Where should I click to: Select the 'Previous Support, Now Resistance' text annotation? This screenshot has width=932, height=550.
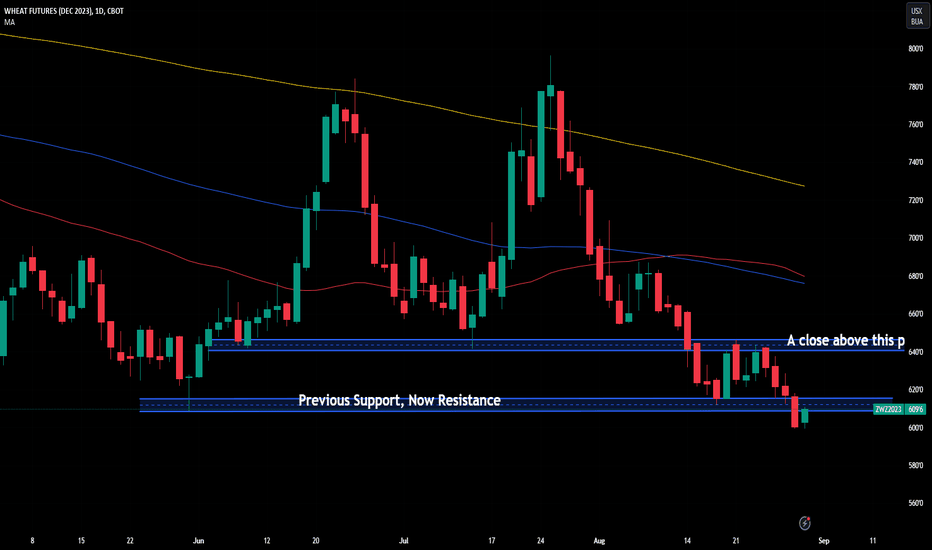pos(399,401)
